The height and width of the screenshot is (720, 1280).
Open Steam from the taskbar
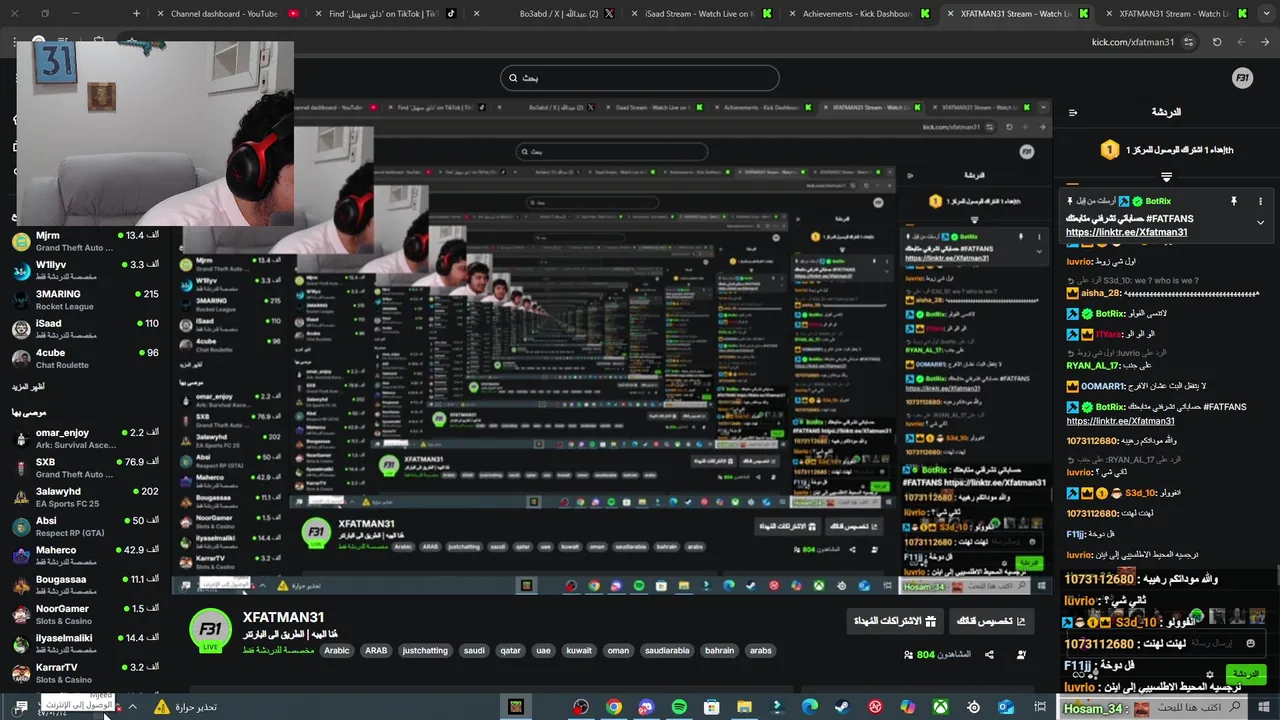(x=842, y=707)
